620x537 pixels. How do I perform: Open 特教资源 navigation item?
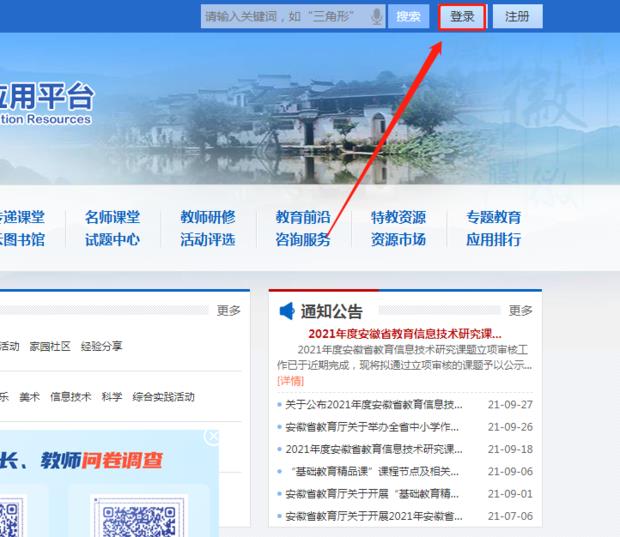[x=398, y=217]
